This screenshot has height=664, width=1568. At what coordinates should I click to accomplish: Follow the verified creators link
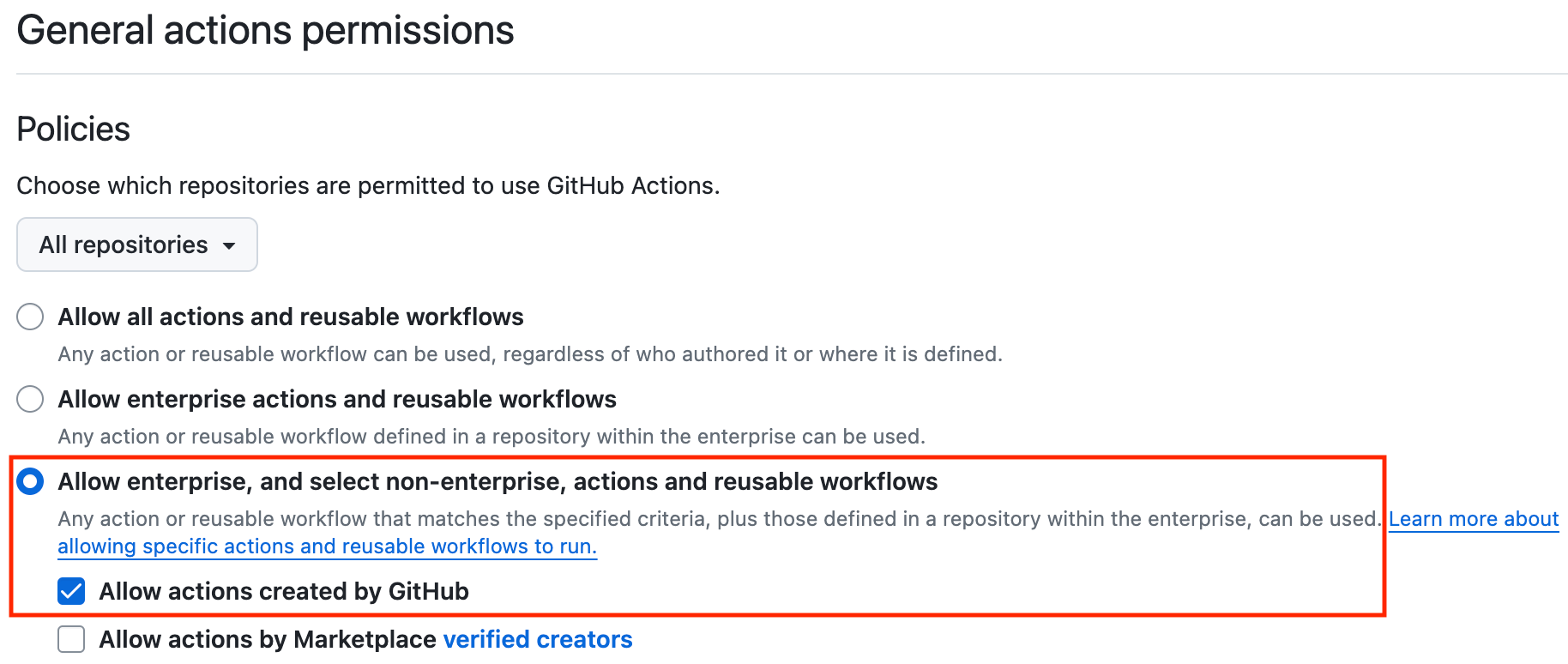click(x=538, y=639)
